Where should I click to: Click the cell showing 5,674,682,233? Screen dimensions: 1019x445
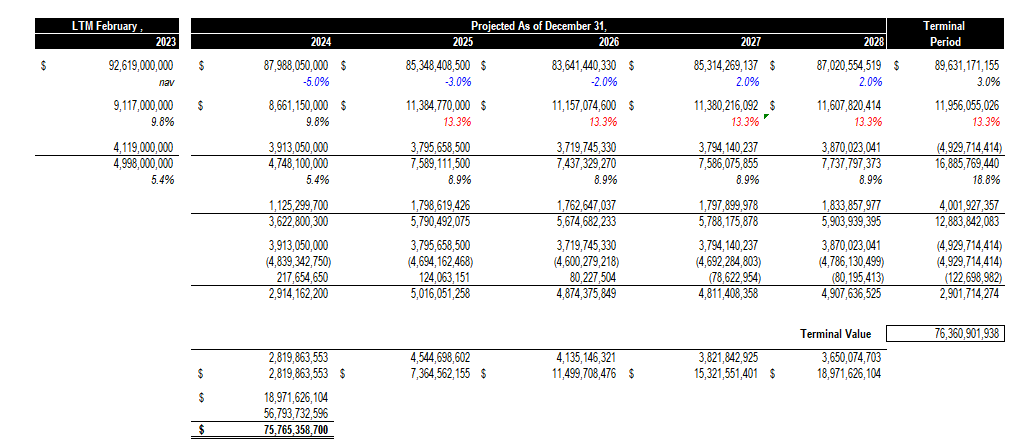[586, 222]
